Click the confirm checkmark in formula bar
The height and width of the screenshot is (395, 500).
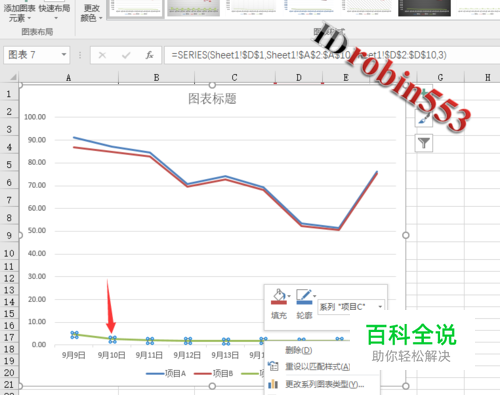[126, 55]
